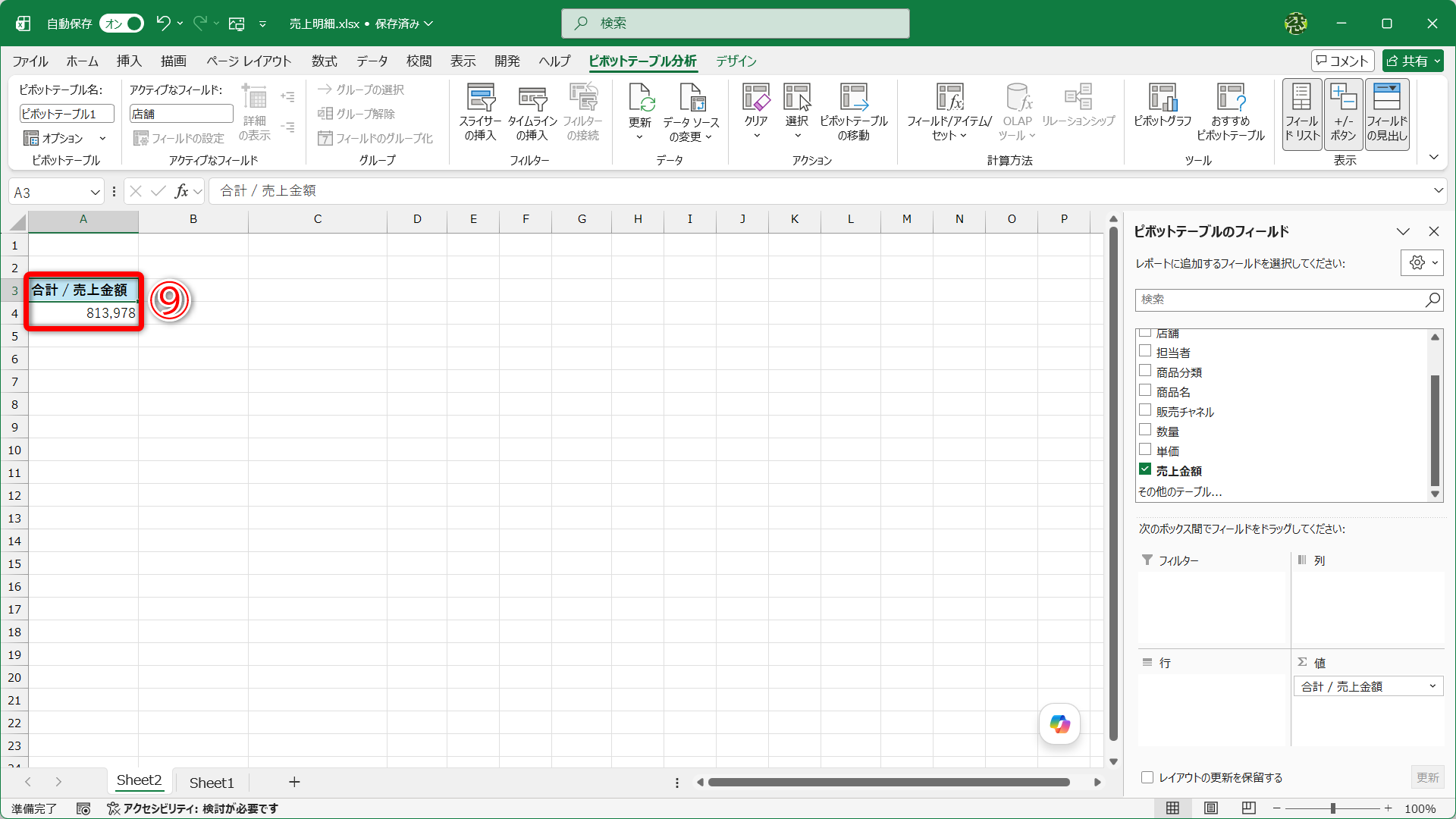Collapse the ribbon with chevron
The image size is (1456, 819).
coord(1433,157)
